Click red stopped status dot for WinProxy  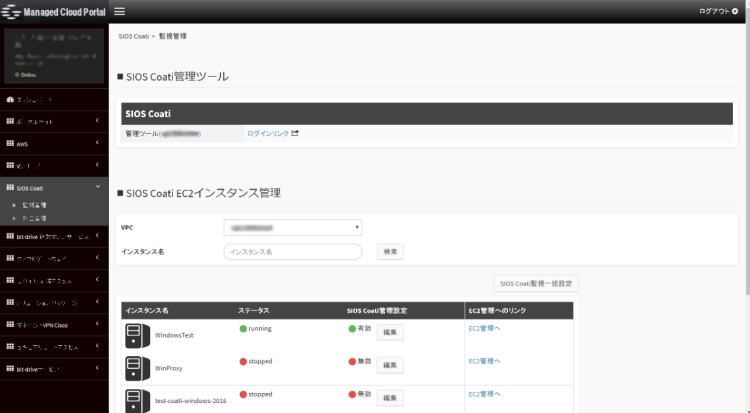click(x=243, y=361)
